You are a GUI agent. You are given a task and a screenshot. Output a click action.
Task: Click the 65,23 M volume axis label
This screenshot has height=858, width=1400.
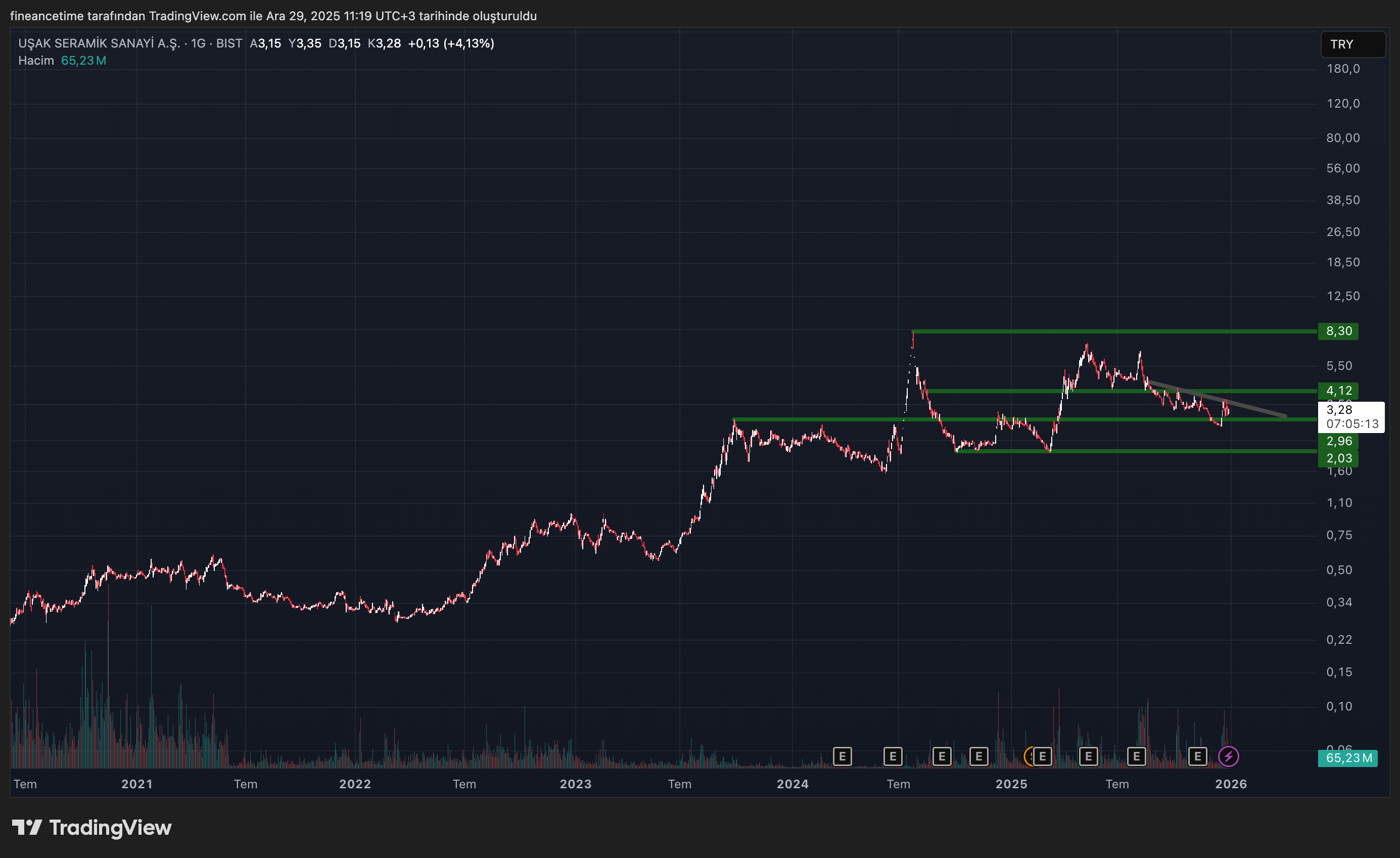[1347, 758]
